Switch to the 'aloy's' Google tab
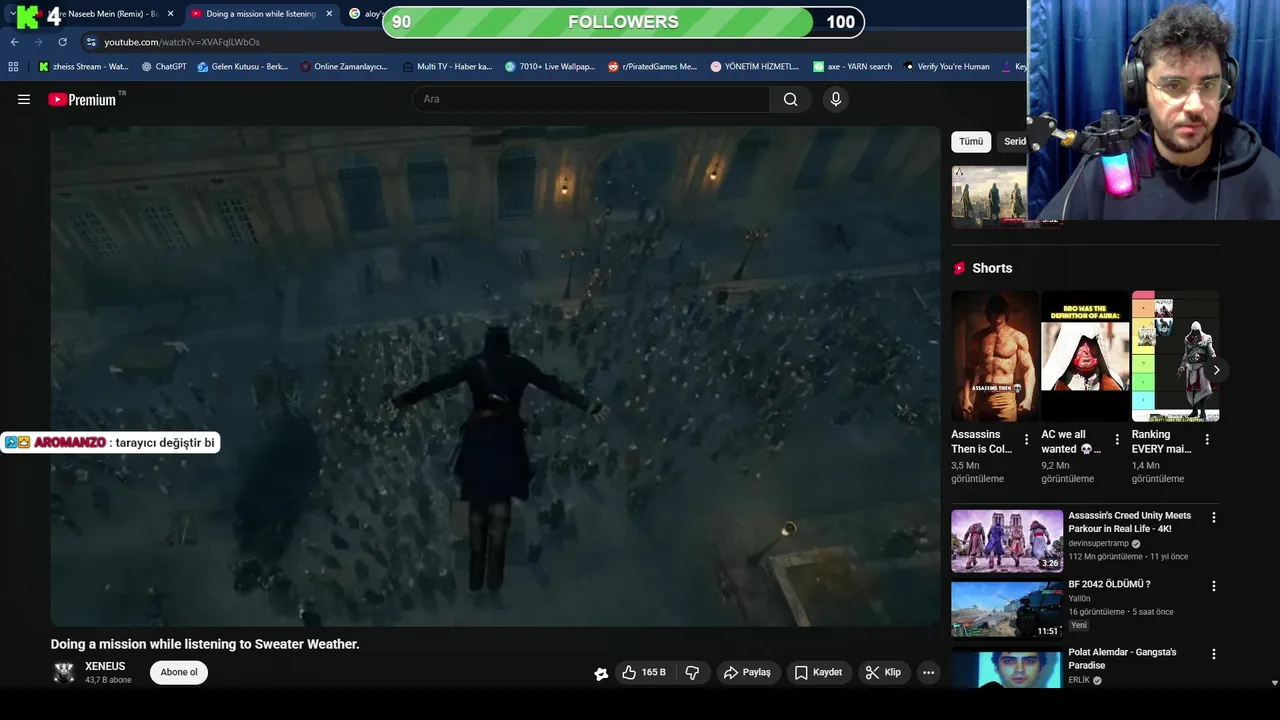 (x=365, y=14)
